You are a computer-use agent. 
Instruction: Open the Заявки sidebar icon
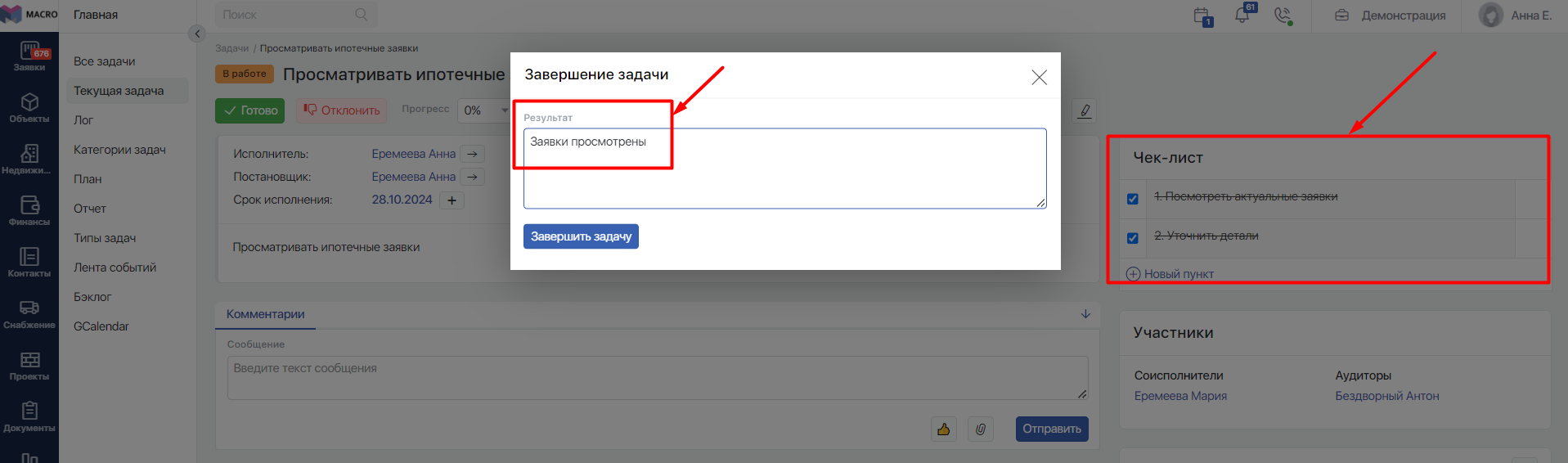click(x=29, y=56)
